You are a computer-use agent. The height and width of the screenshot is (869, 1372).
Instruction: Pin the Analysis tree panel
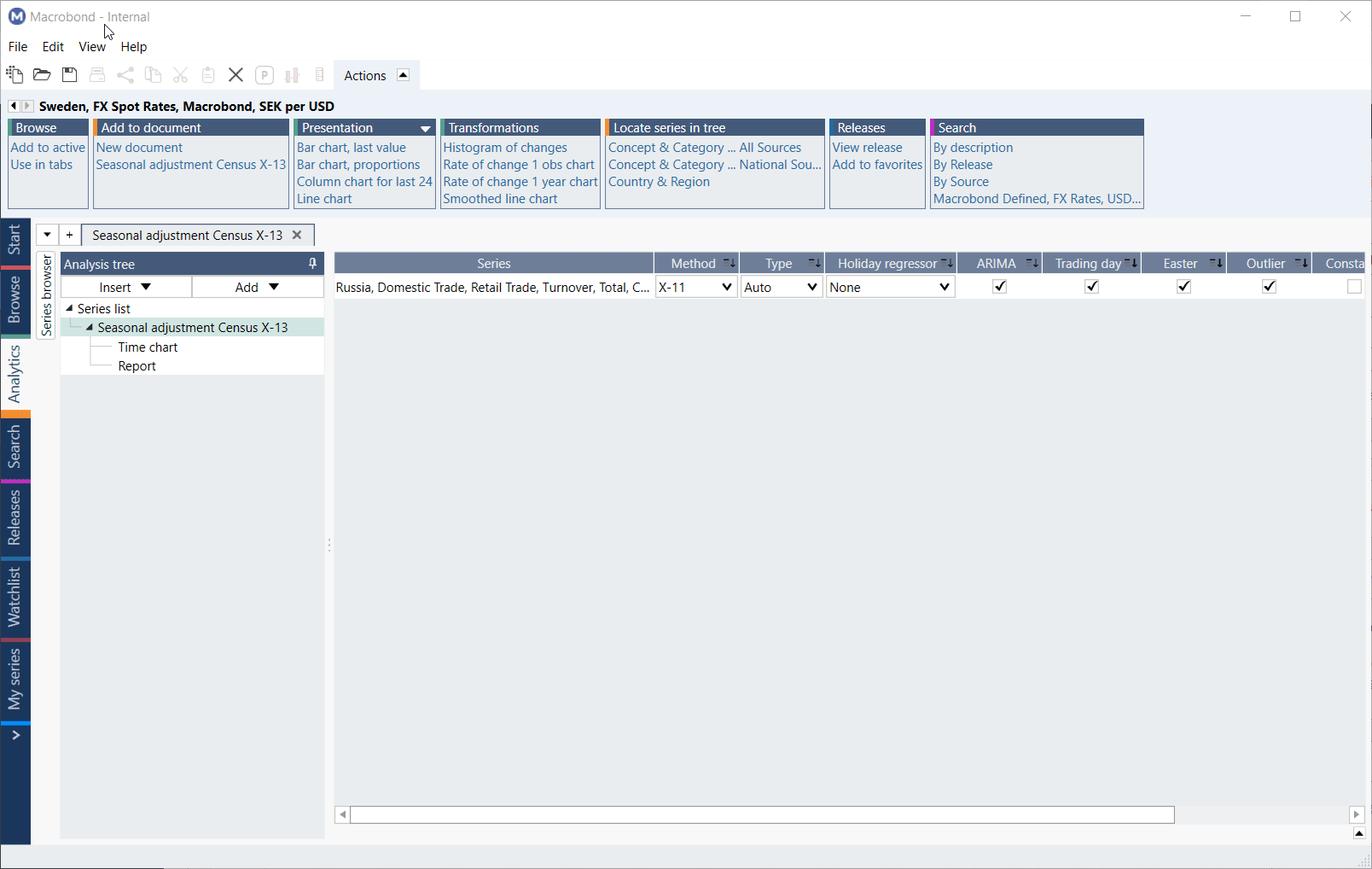click(312, 264)
